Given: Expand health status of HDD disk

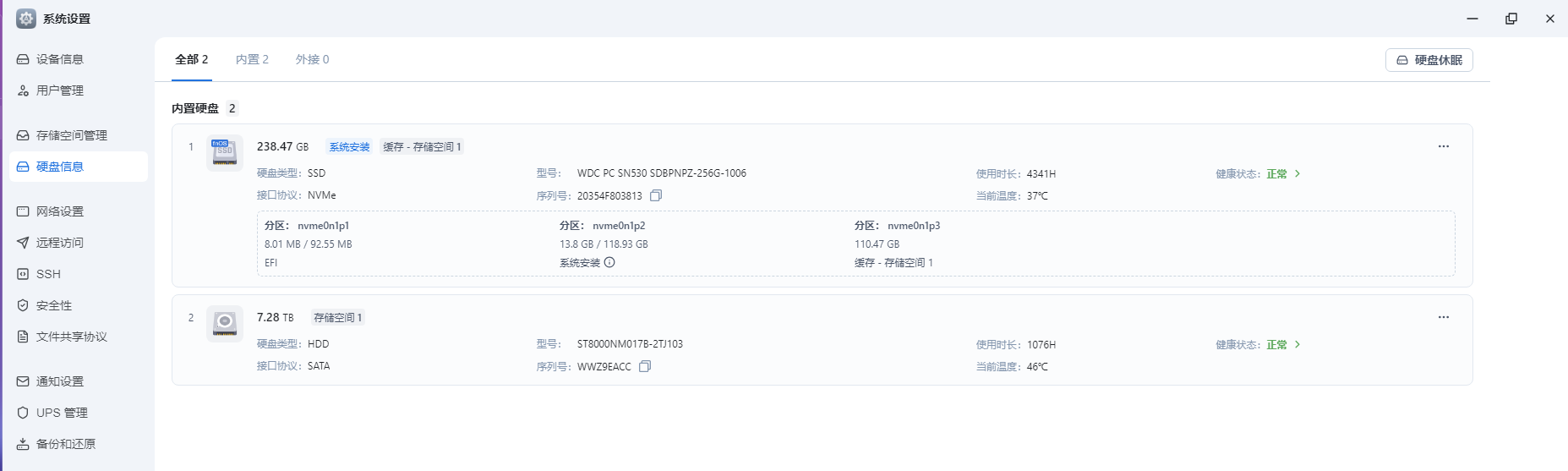Looking at the screenshot, I should [x=1298, y=344].
